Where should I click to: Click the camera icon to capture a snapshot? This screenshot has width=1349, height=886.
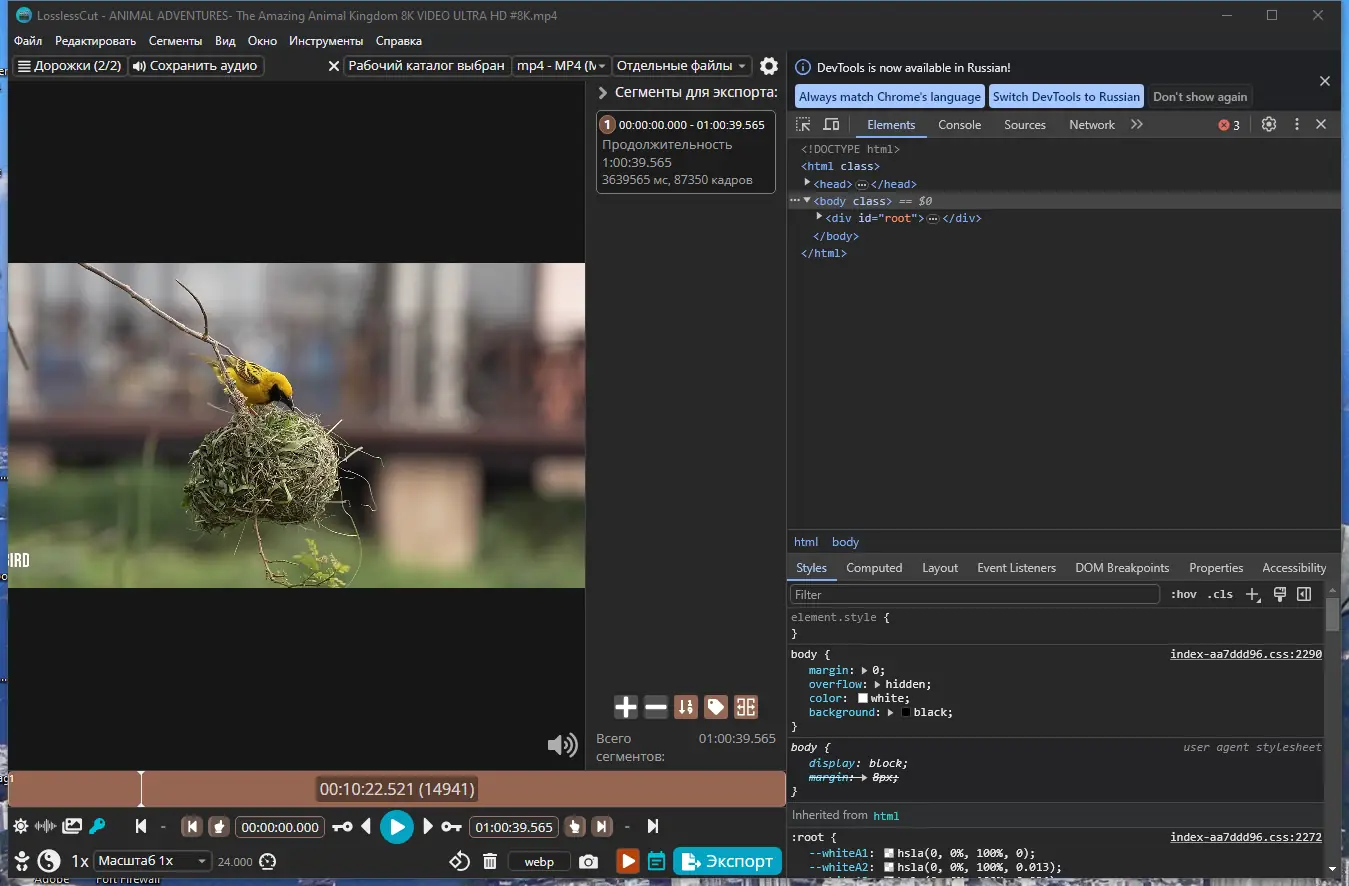[589, 861]
